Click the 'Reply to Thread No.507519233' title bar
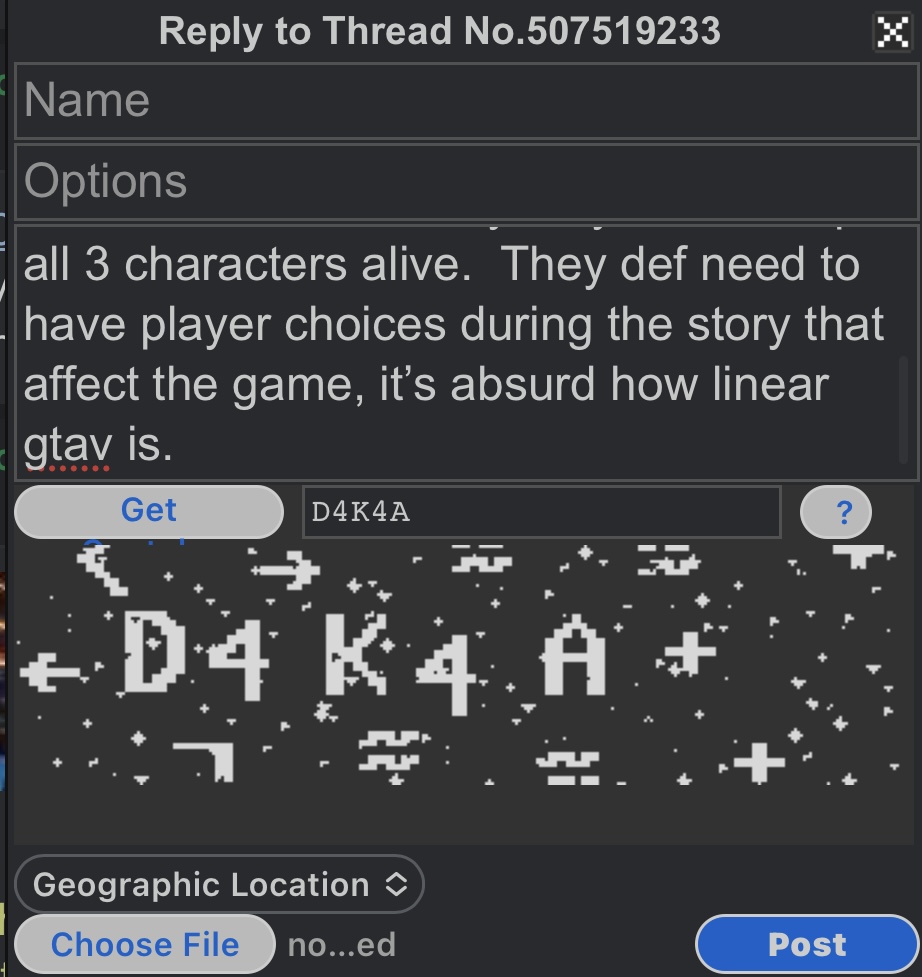Screen dimensions: 922x977 [440, 31]
